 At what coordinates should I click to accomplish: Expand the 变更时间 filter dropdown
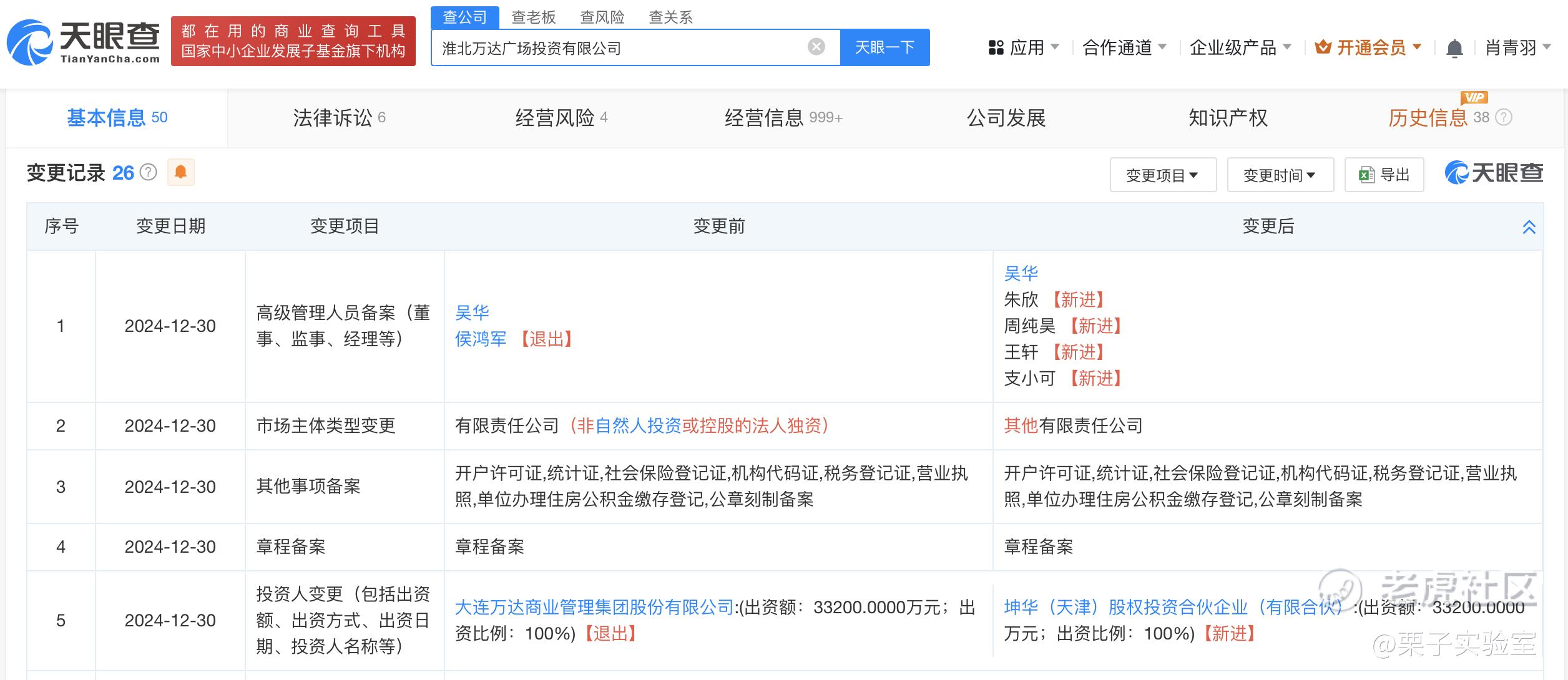tap(1280, 175)
